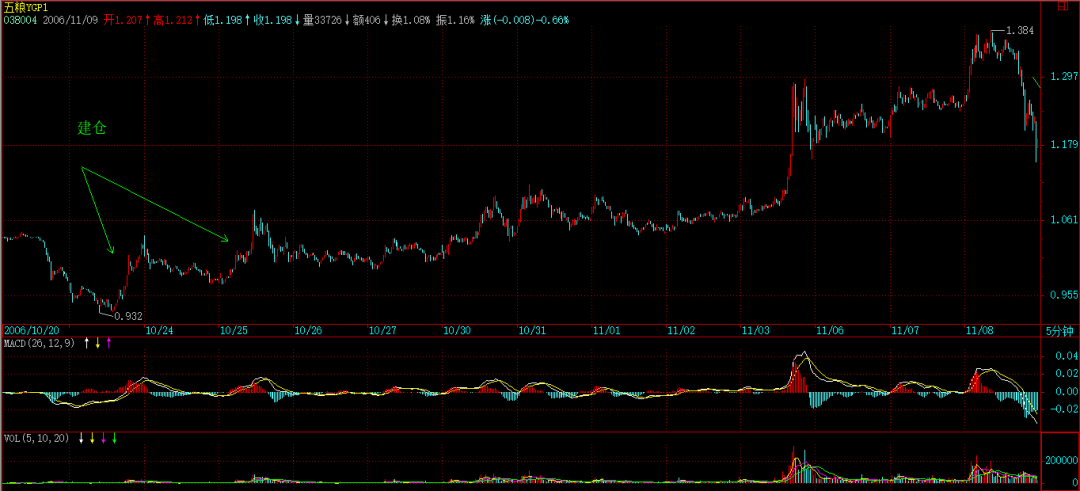Screen dimensions: 1080x491
Task: Open the MACD(26,12,9) indicator label
Action: pos(40,342)
